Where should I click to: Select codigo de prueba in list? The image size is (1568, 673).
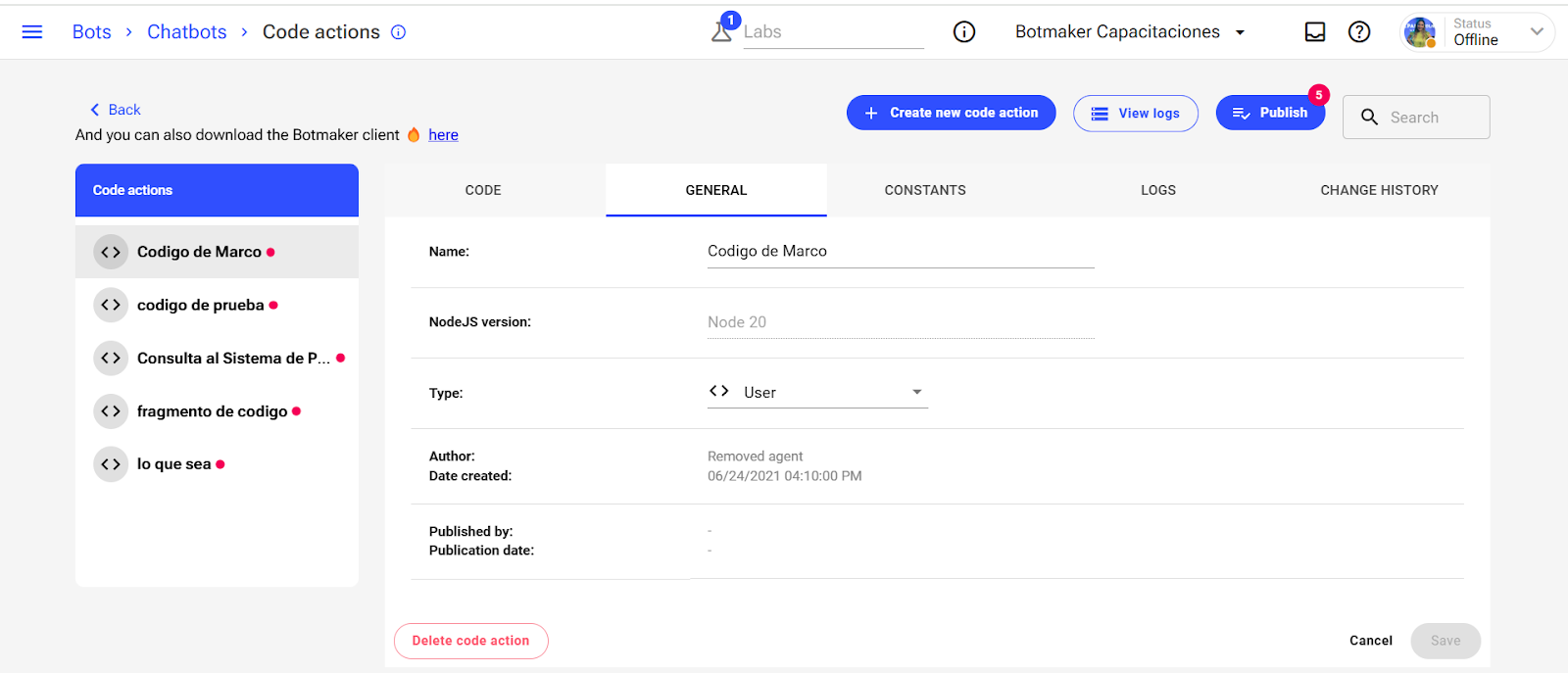tap(217, 305)
